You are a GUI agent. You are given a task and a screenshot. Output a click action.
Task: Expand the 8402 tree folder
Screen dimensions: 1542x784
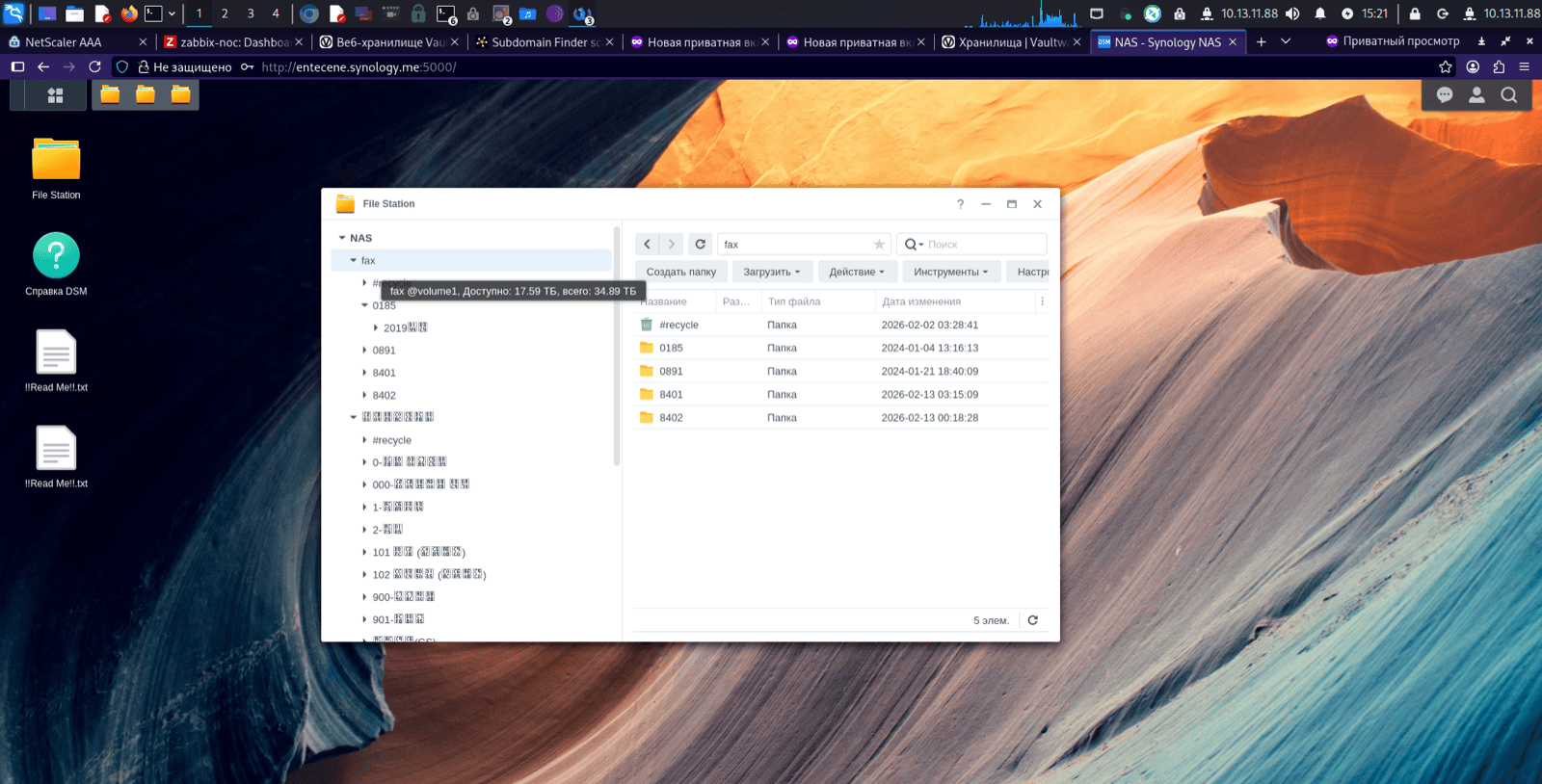pyautogui.click(x=364, y=395)
